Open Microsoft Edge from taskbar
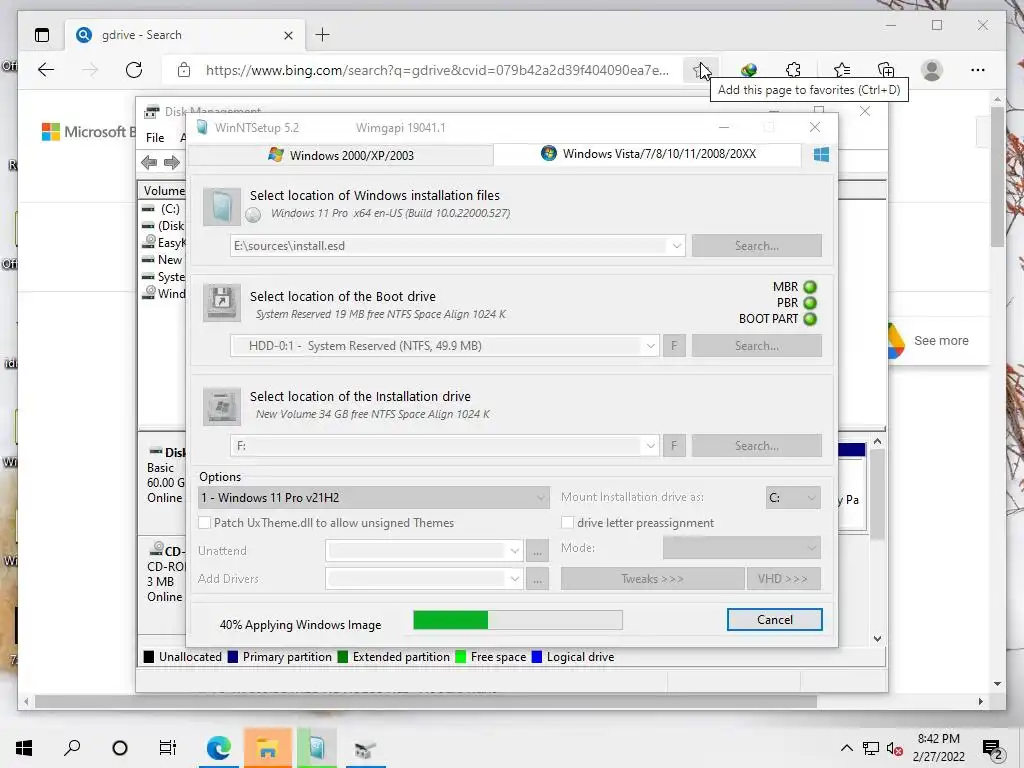The width and height of the screenshot is (1024, 768). click(x=219, y=748)
